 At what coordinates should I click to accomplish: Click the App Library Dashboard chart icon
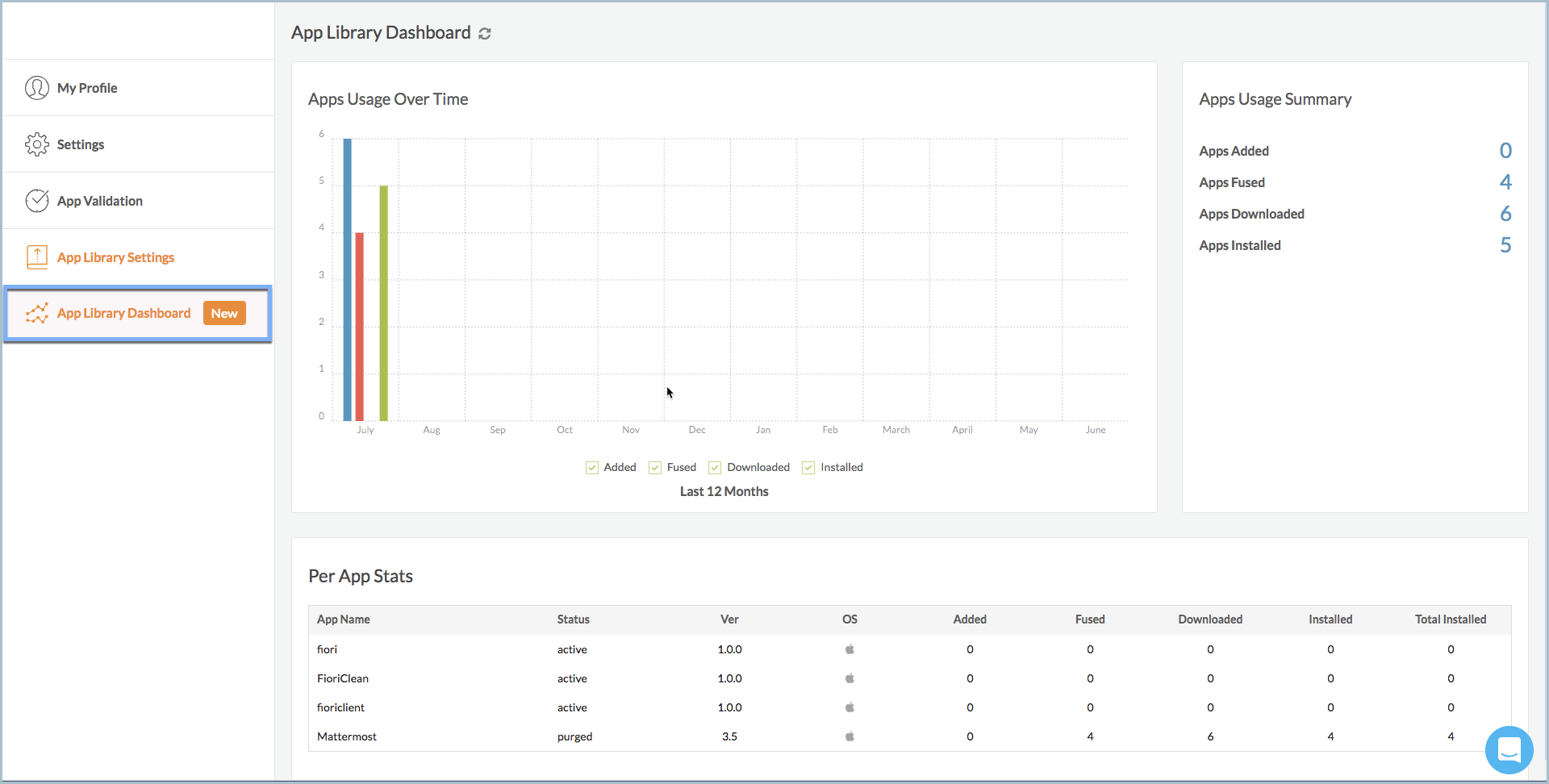37,314
